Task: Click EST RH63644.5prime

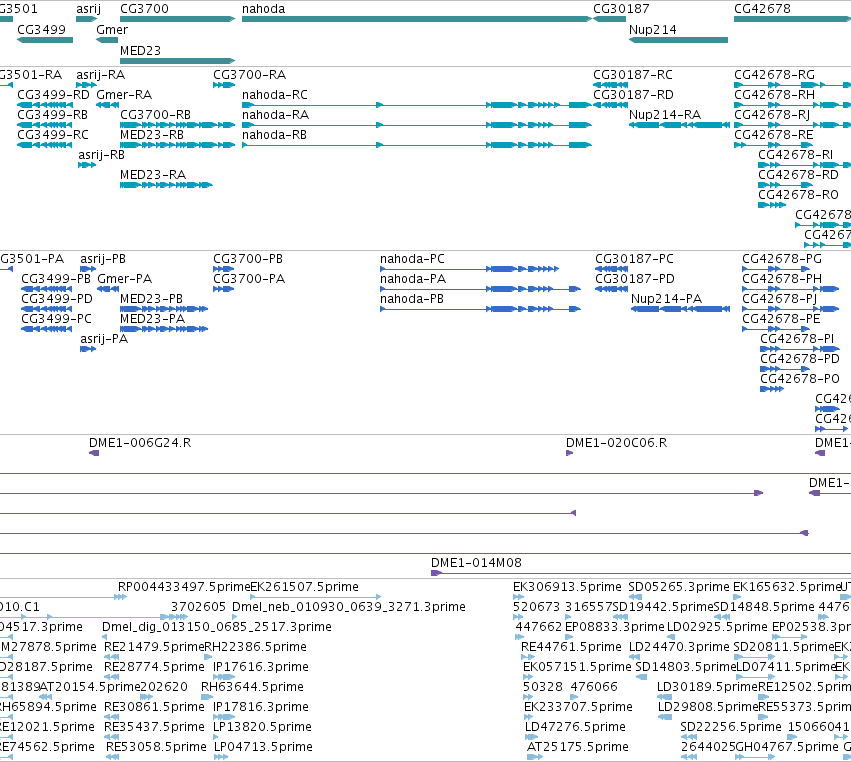Action: click(207, 697)
